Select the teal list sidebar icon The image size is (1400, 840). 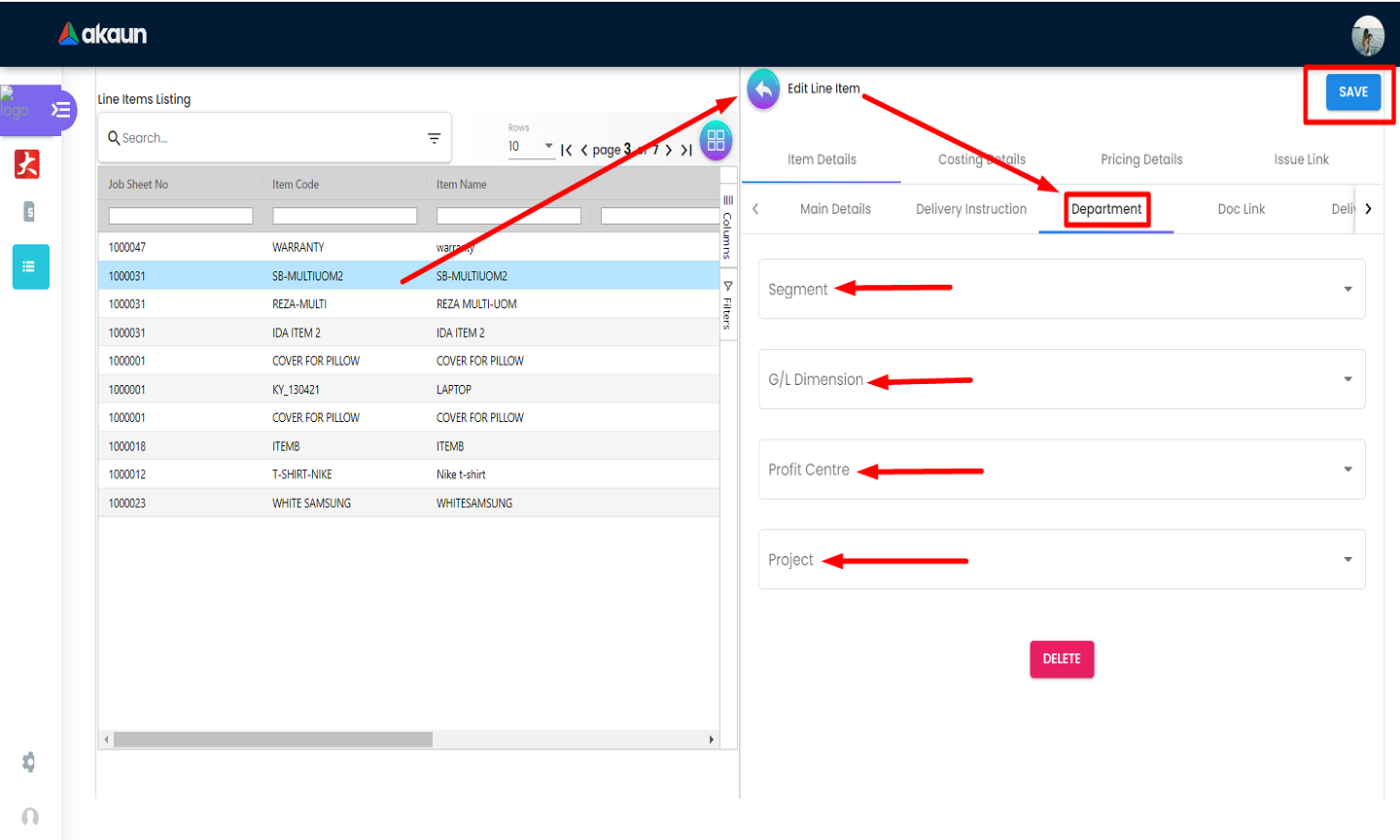30,266
